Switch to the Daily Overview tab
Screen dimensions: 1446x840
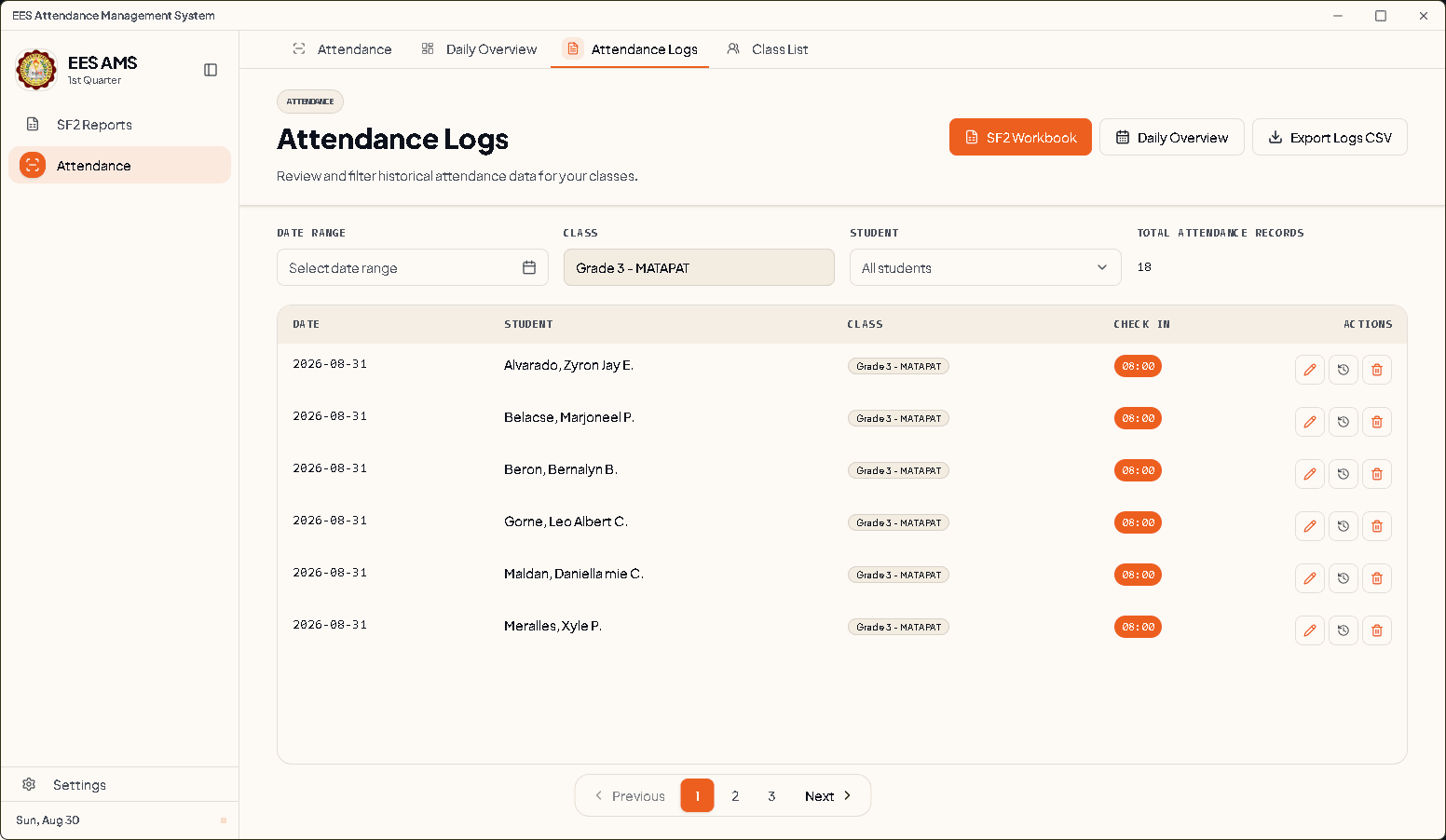click(x=479, y=49)
